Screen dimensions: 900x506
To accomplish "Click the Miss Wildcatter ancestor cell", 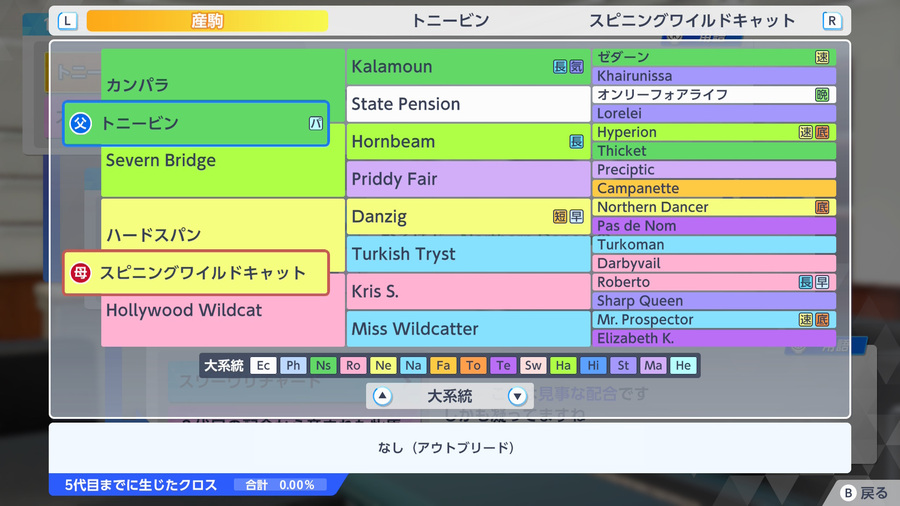I will point(468,329).
